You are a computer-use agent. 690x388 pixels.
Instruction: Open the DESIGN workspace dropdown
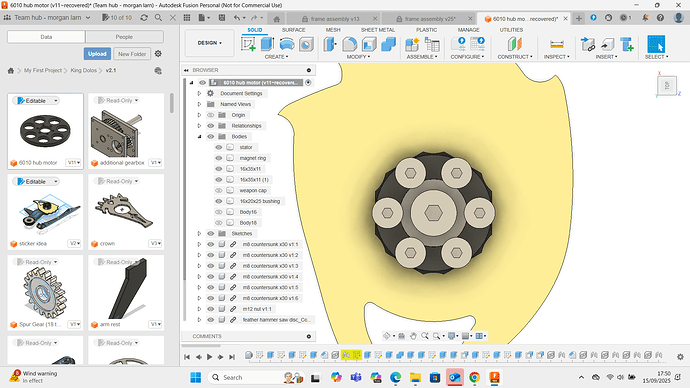[209, 43]
